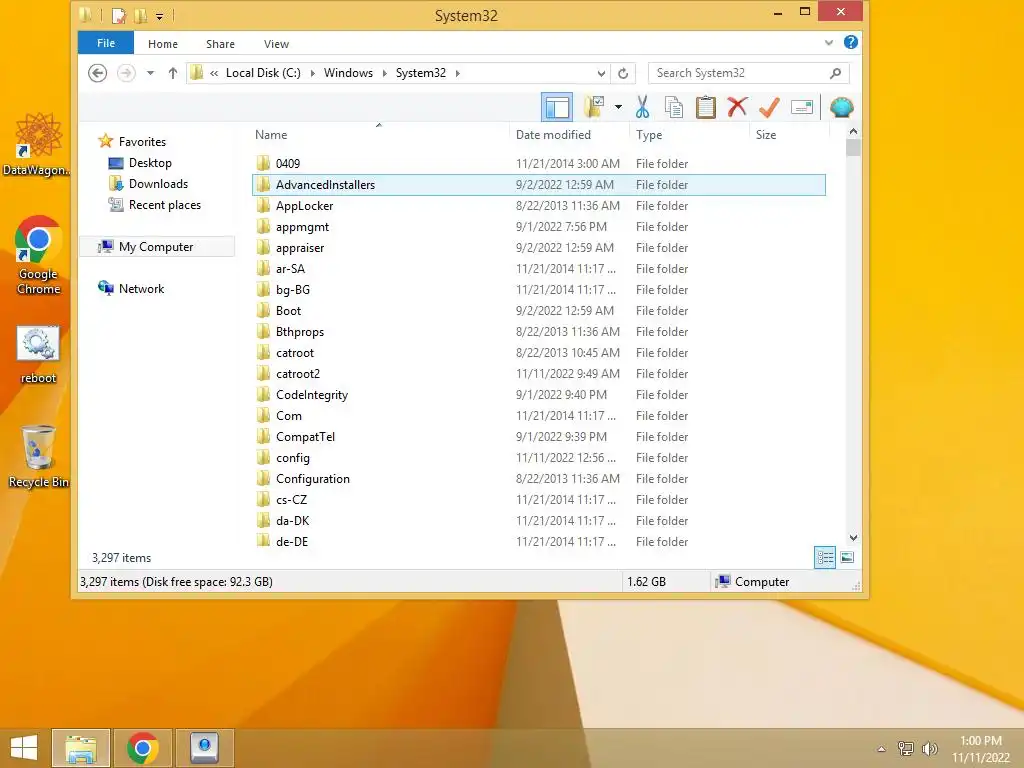This screenshot has width=1024, height=768.
Task: Go back with the back arrow button
Action: pos(97,73)
